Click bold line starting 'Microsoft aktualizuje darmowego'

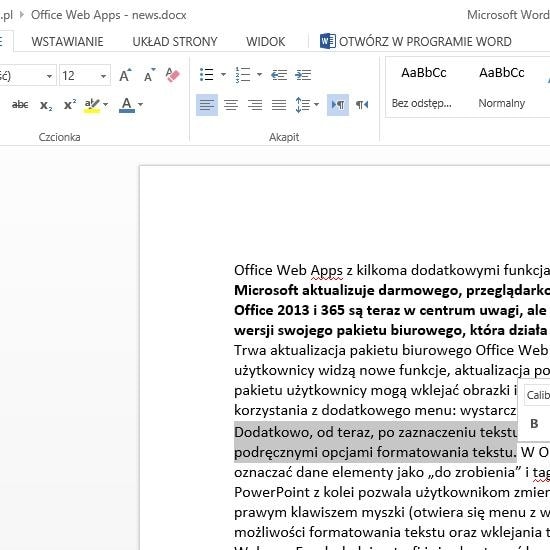coord(392,290)
